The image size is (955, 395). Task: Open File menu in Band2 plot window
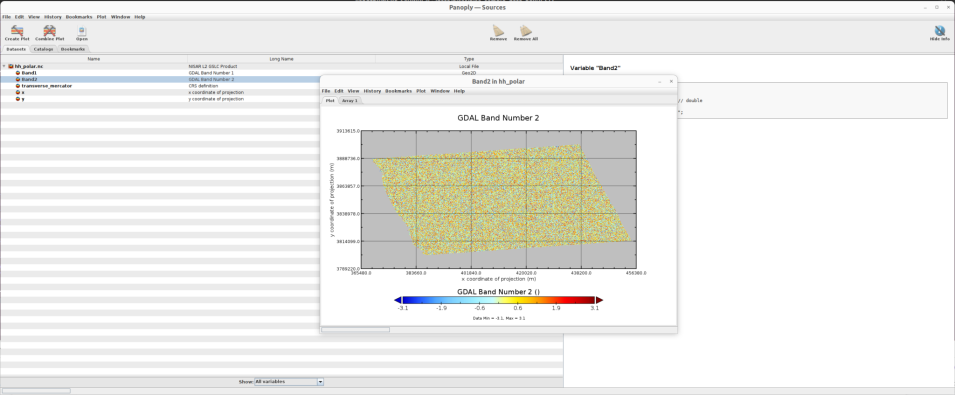pos(326,91)
